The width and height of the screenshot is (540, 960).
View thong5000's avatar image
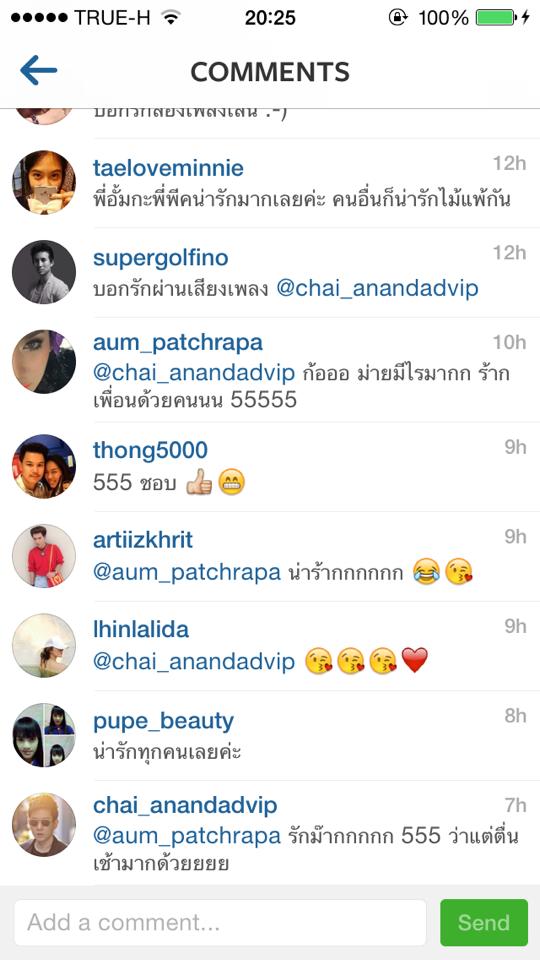pos(44,467)
